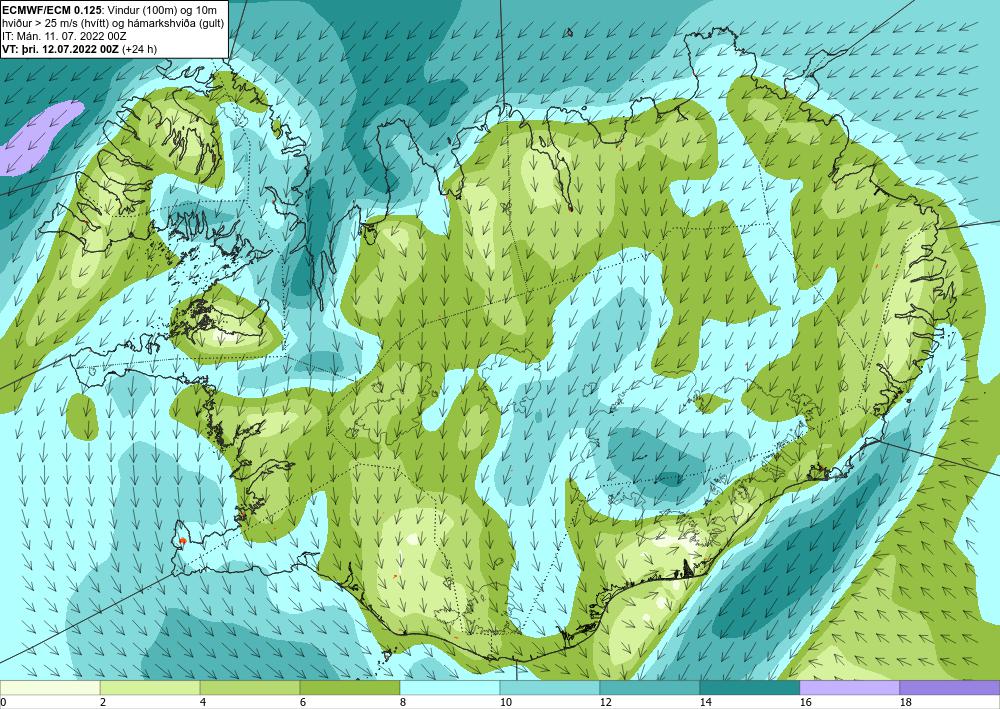Click the medium teal 12–14 legend swatch
The image size is (1000, 709).
[x=649, y=688]
